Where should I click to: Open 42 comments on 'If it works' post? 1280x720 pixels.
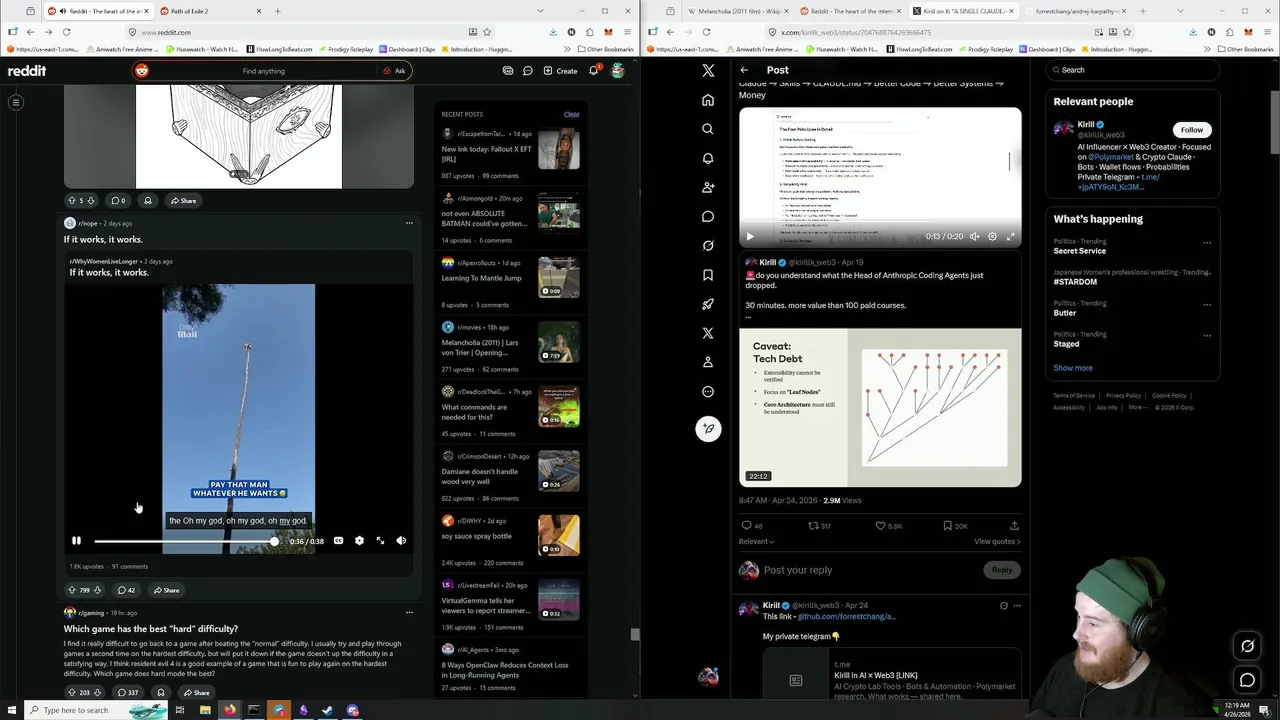point(126,590)
